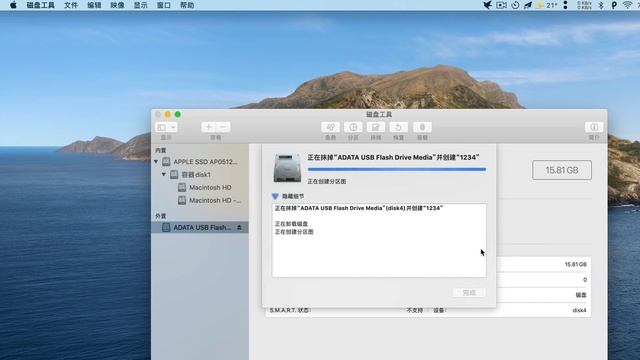The height and width of the screenshot is (360, 640).
Task: Collapse the 容器 disk1 container
Action: [164, 175]
